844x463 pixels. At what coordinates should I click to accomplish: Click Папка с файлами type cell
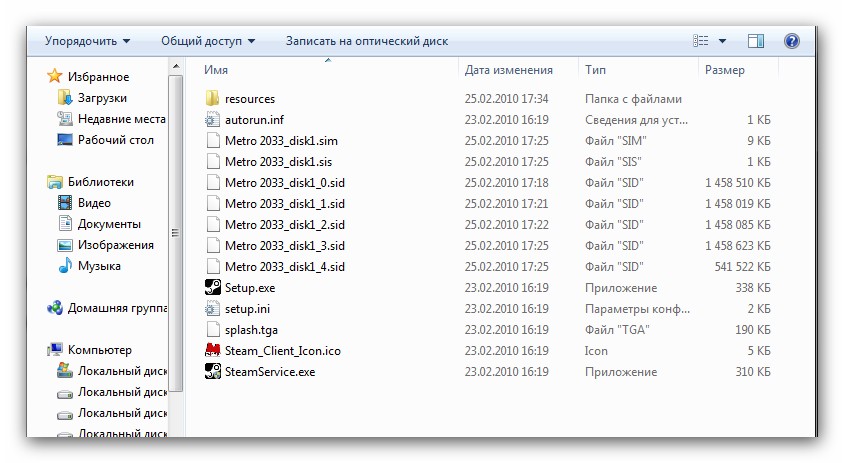[633, 99]
